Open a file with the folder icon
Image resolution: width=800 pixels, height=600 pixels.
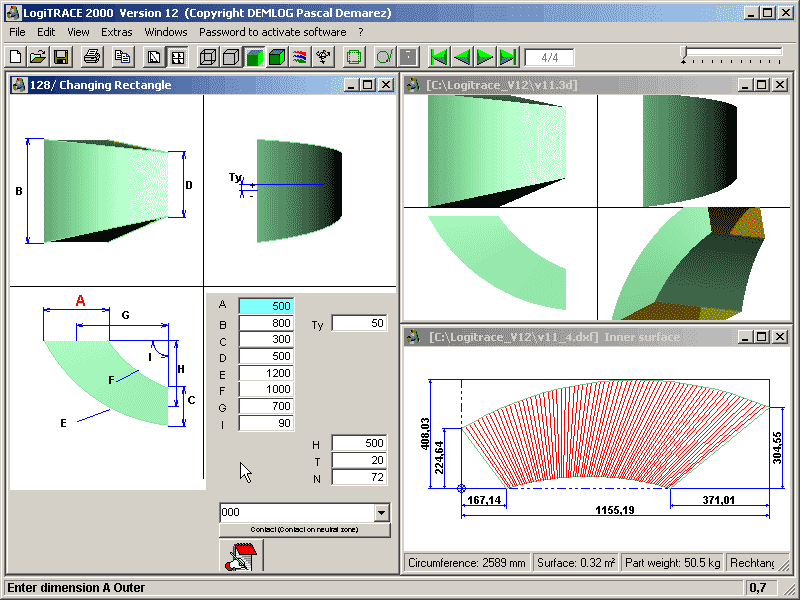[x=38, y=57]
